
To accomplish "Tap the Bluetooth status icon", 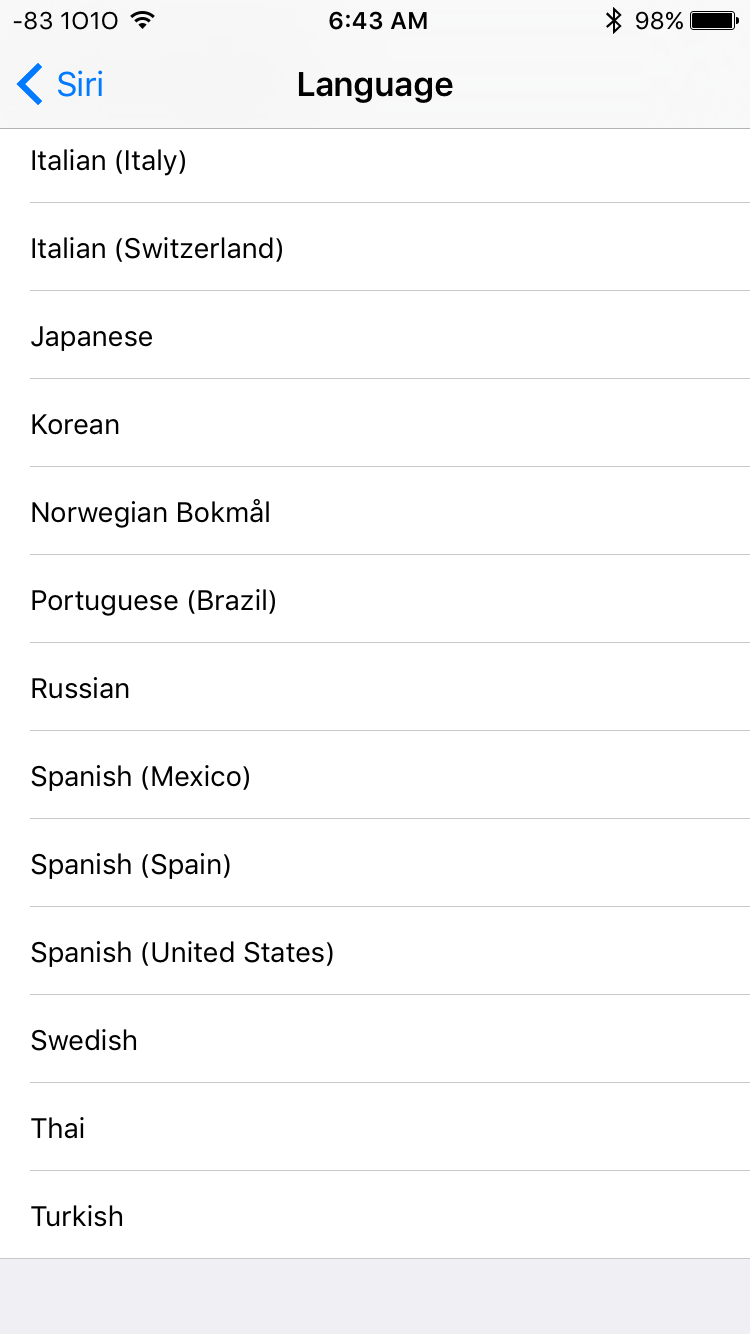I will point(614,20).
